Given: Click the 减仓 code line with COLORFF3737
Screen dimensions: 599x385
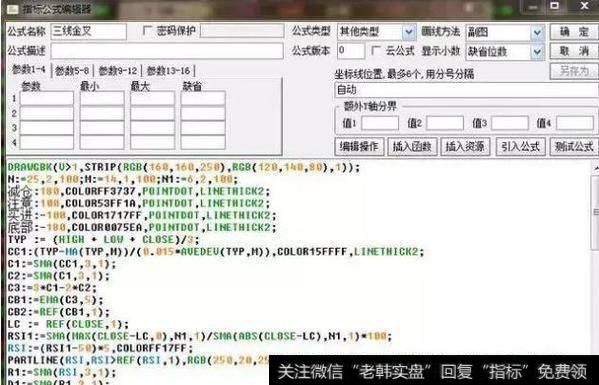Looking at the screenshot, I should coord(139,191).
